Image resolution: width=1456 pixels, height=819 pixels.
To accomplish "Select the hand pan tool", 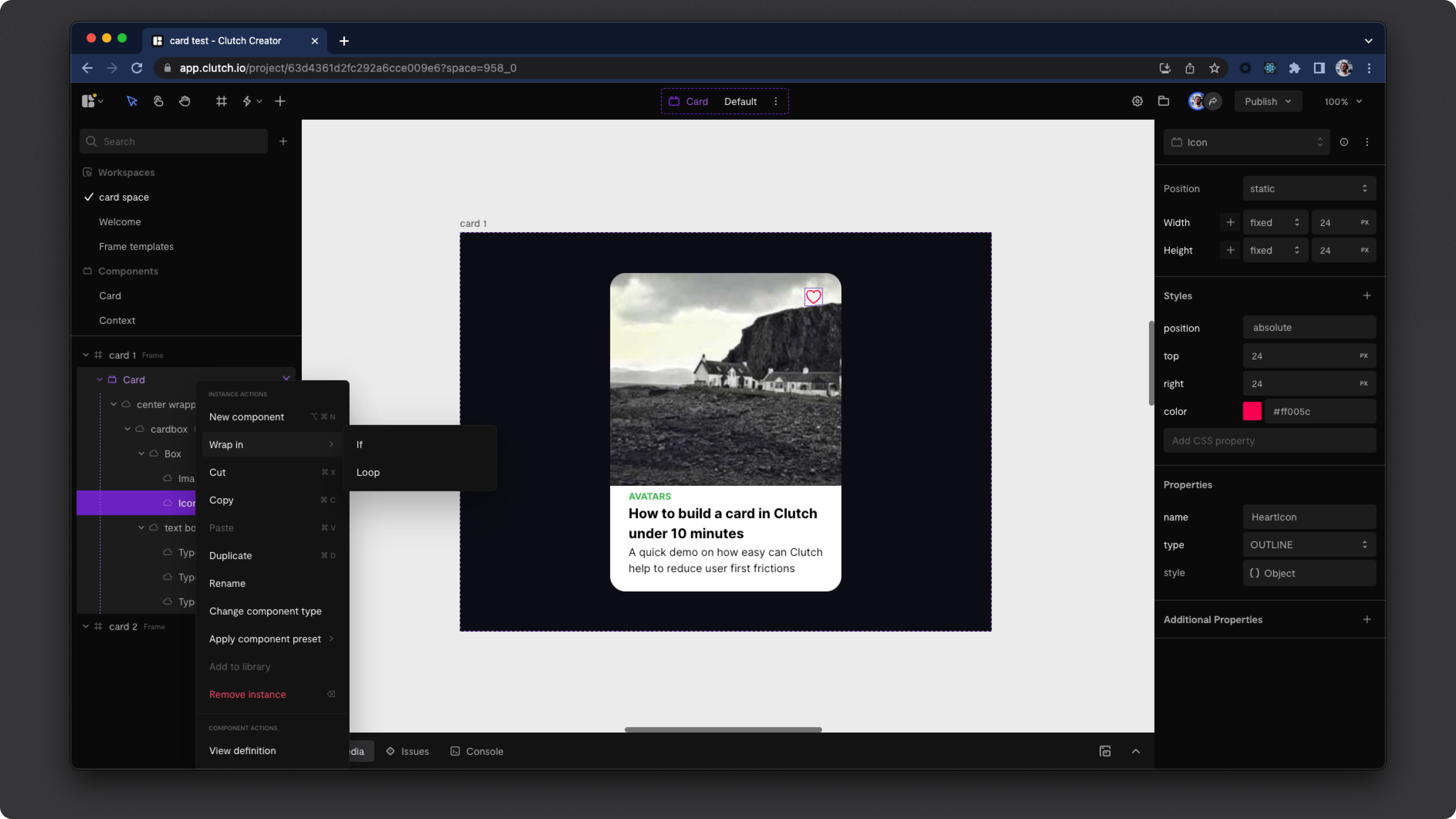I will [x=185, y=101].
